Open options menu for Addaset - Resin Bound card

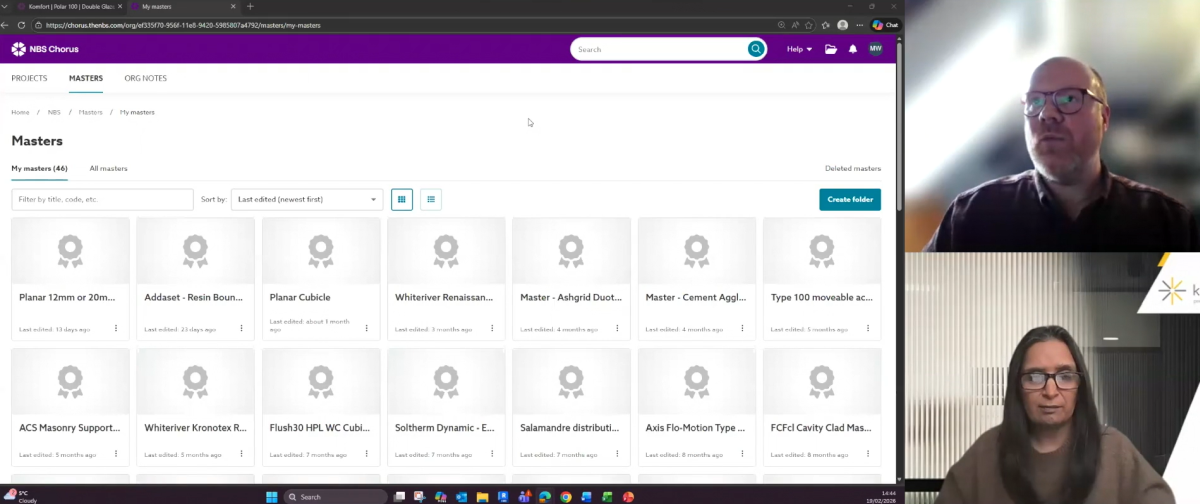(241, 328)
